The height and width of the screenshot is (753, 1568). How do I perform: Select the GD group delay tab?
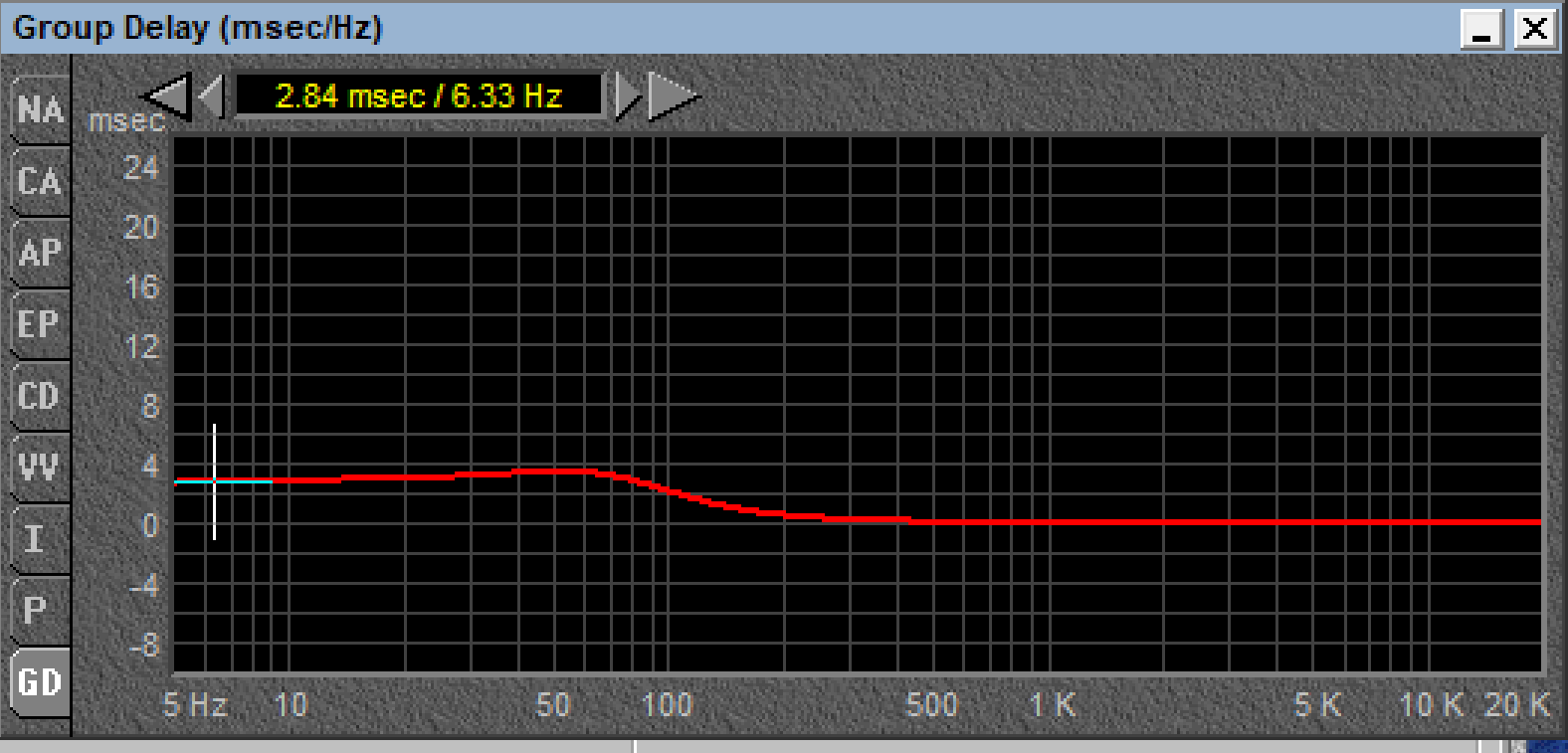pos(40,682)
